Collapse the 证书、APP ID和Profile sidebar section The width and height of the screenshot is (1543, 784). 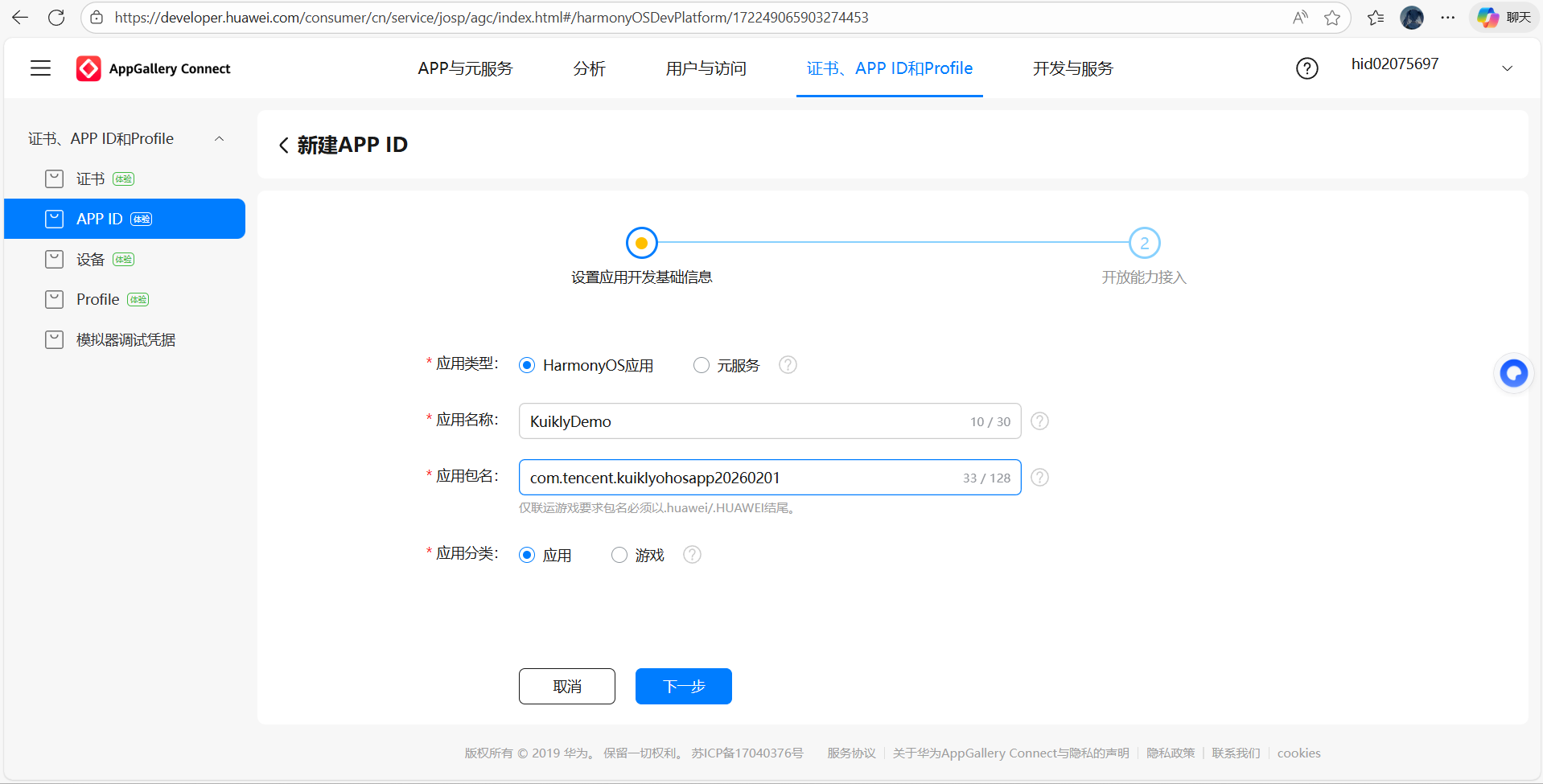220,138
